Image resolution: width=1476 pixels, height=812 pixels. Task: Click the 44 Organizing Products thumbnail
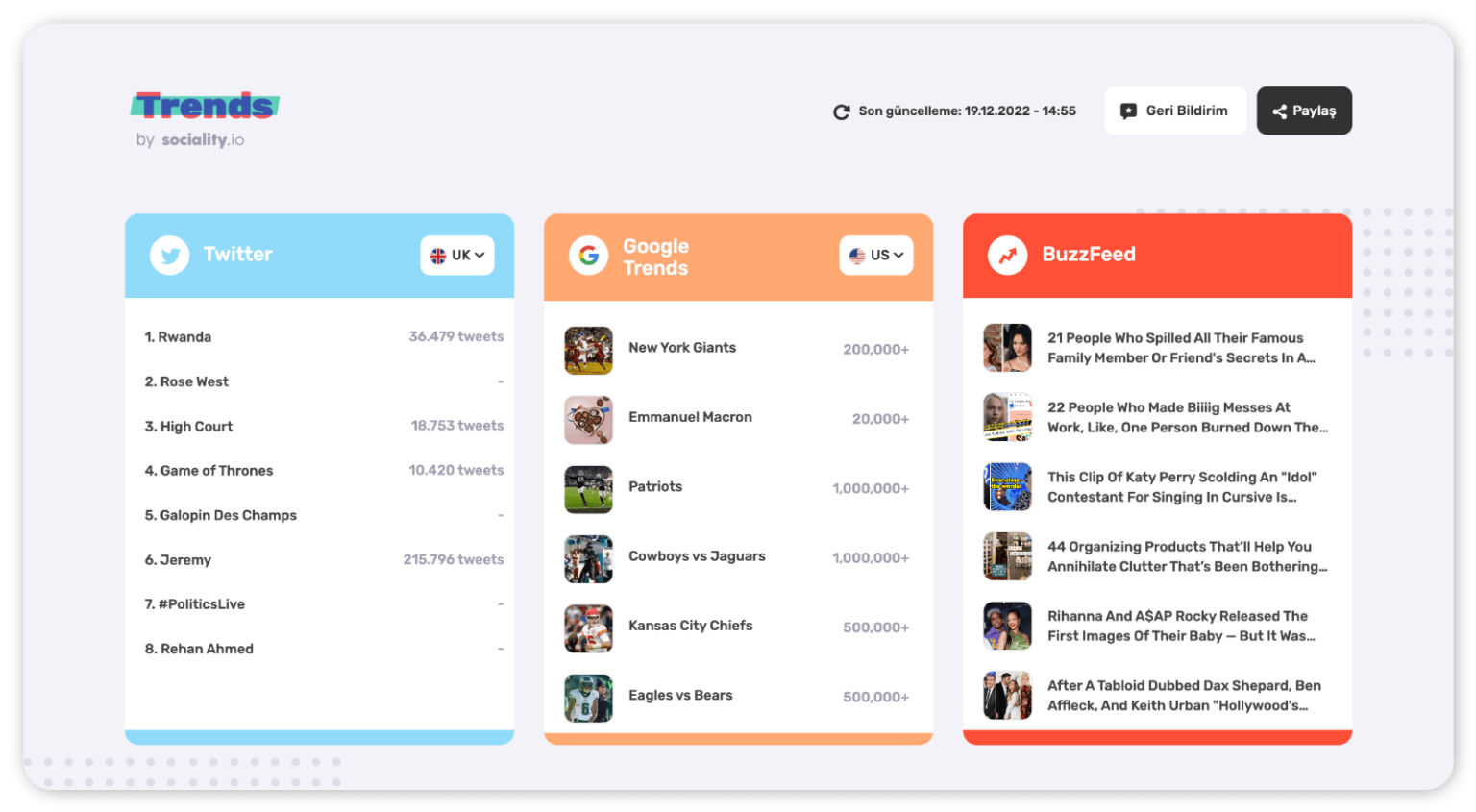[x=1007, y=556]
